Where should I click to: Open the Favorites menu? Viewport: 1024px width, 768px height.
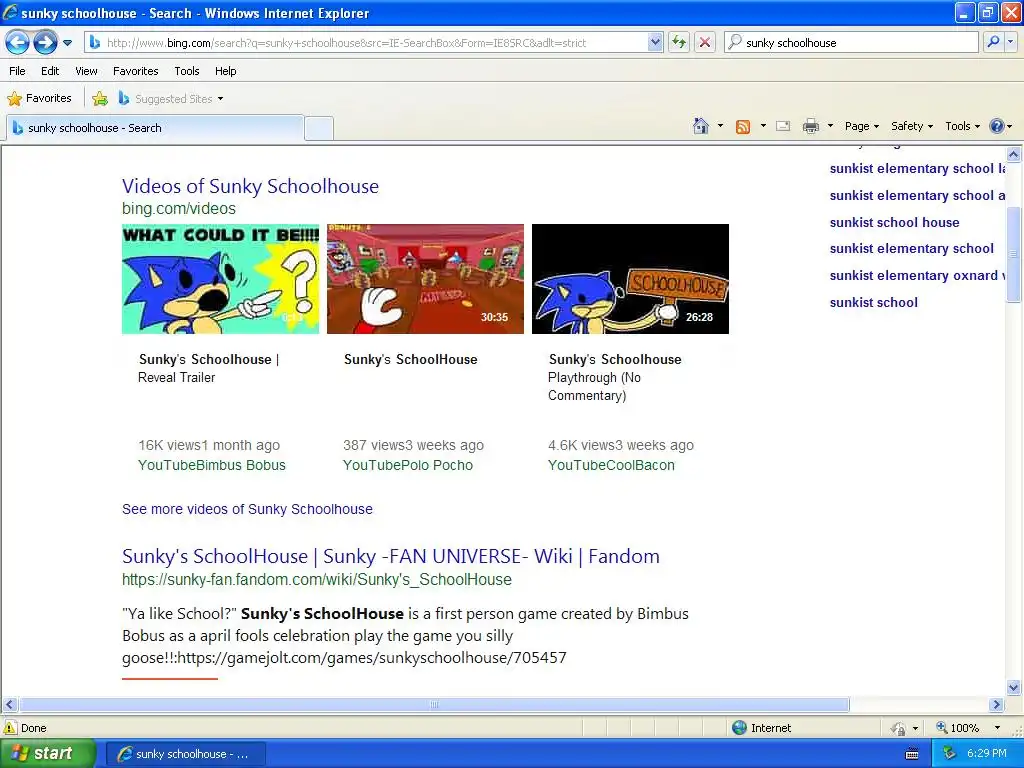135,71
